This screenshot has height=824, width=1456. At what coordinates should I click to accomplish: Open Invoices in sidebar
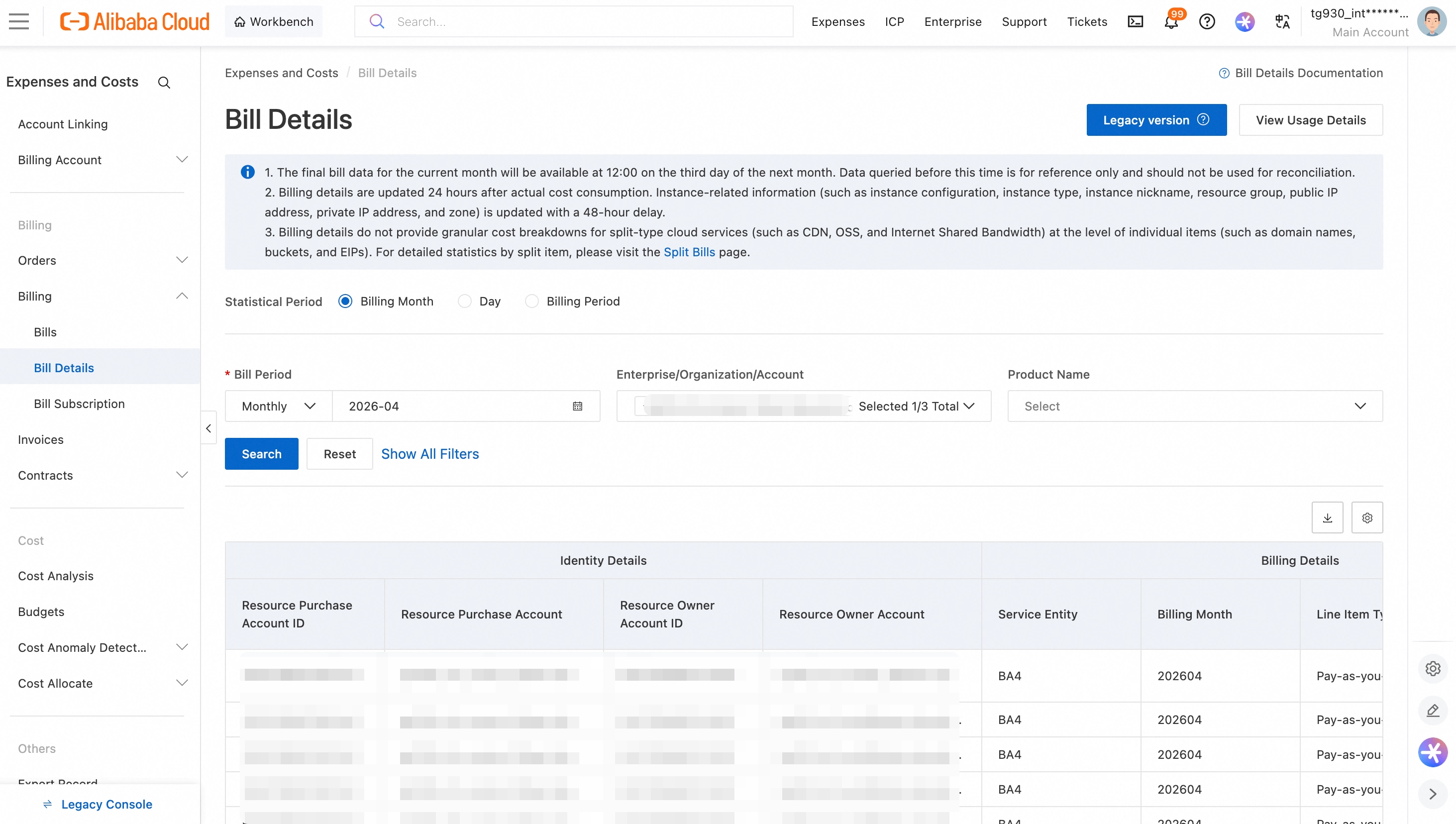(41, 440)
